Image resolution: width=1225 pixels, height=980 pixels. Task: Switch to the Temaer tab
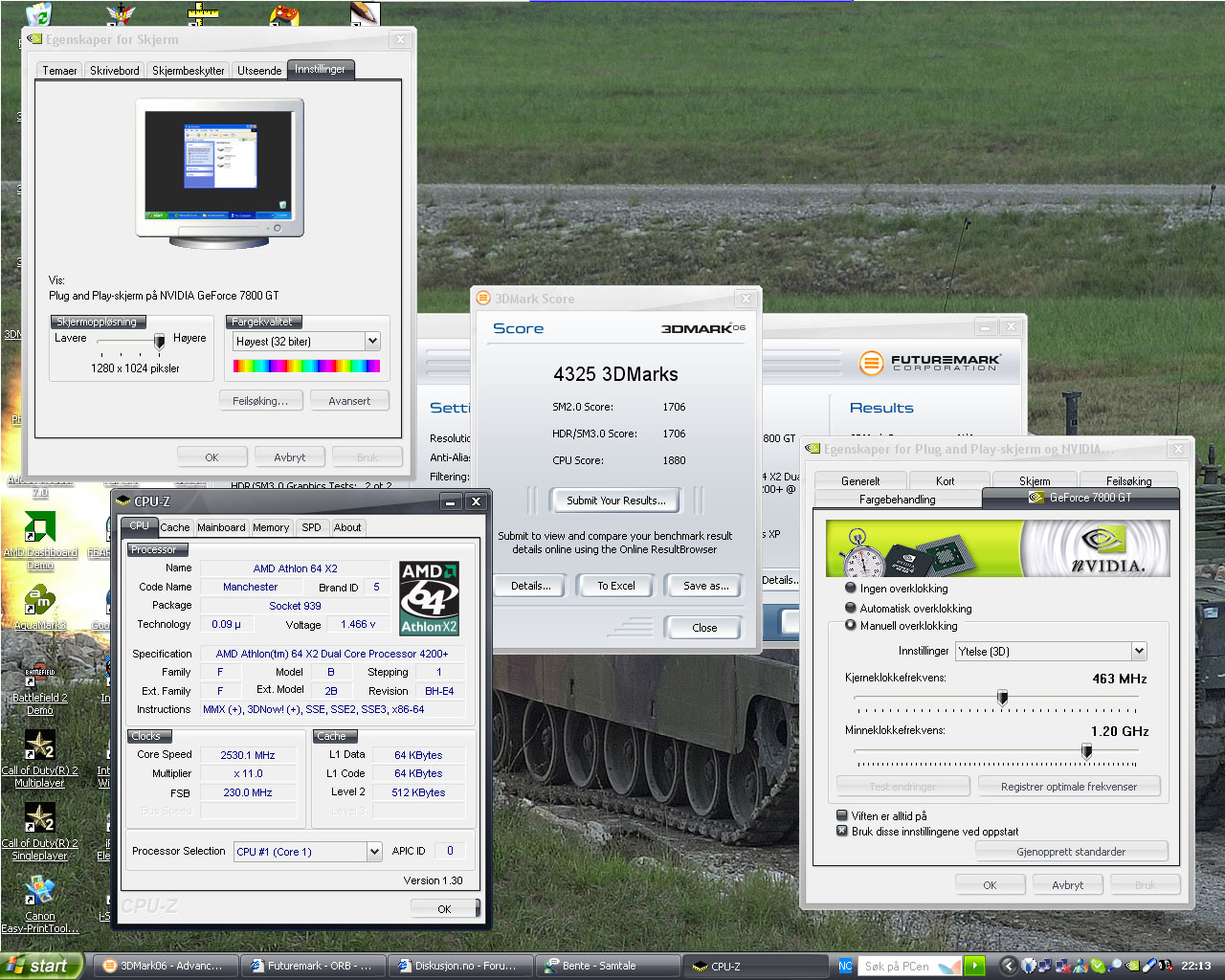[x=59, y=71]
